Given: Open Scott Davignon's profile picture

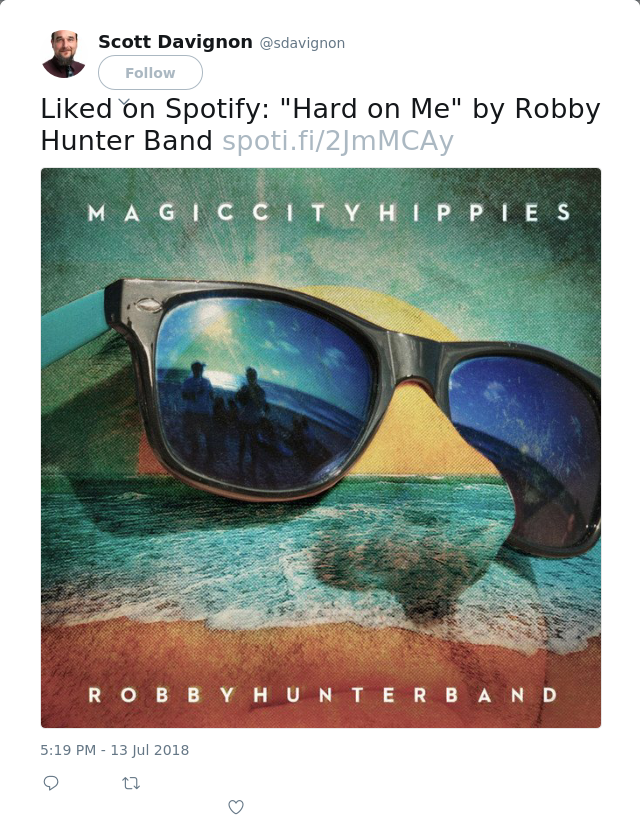Looking at the screenshot, I should tap(64, 54).
